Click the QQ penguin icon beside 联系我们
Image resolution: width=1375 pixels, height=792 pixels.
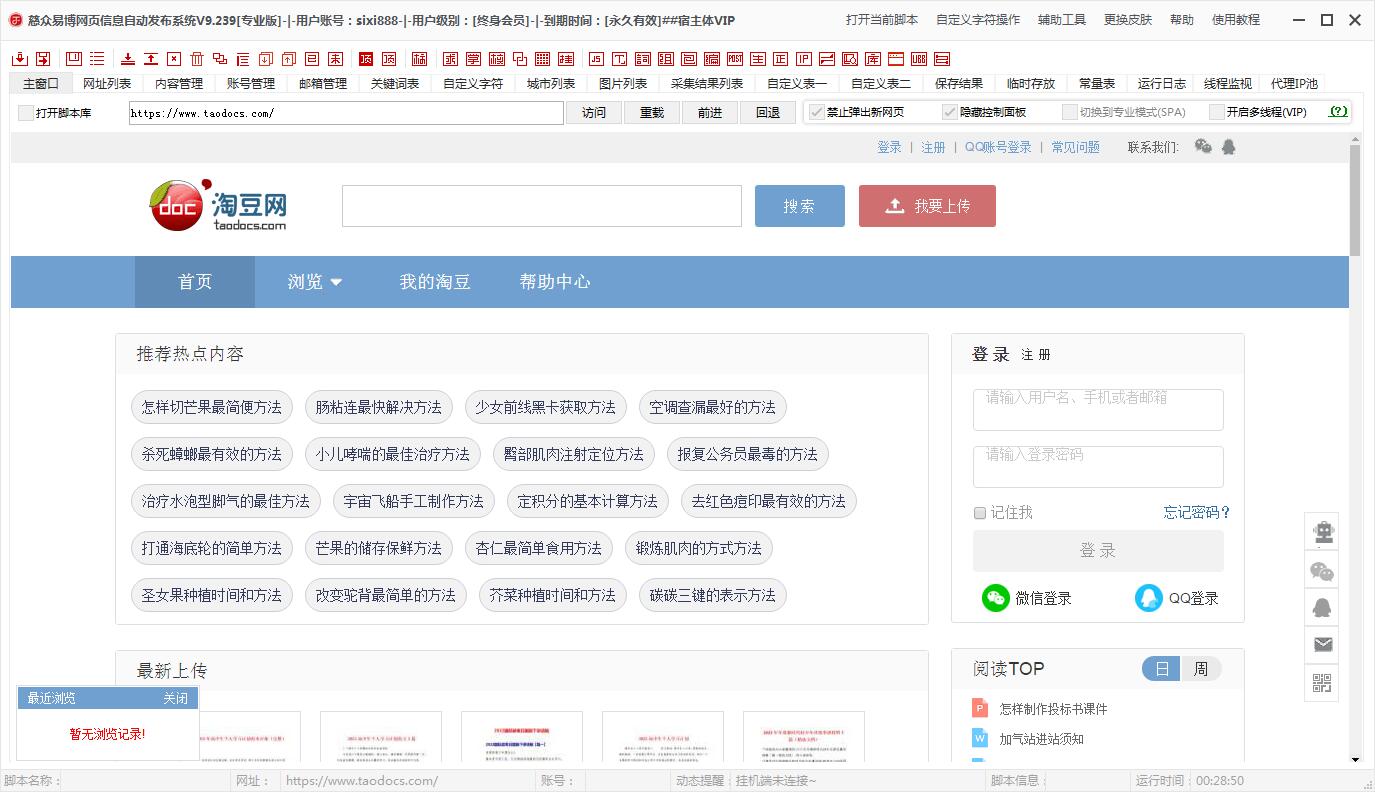click(1229, 147)
